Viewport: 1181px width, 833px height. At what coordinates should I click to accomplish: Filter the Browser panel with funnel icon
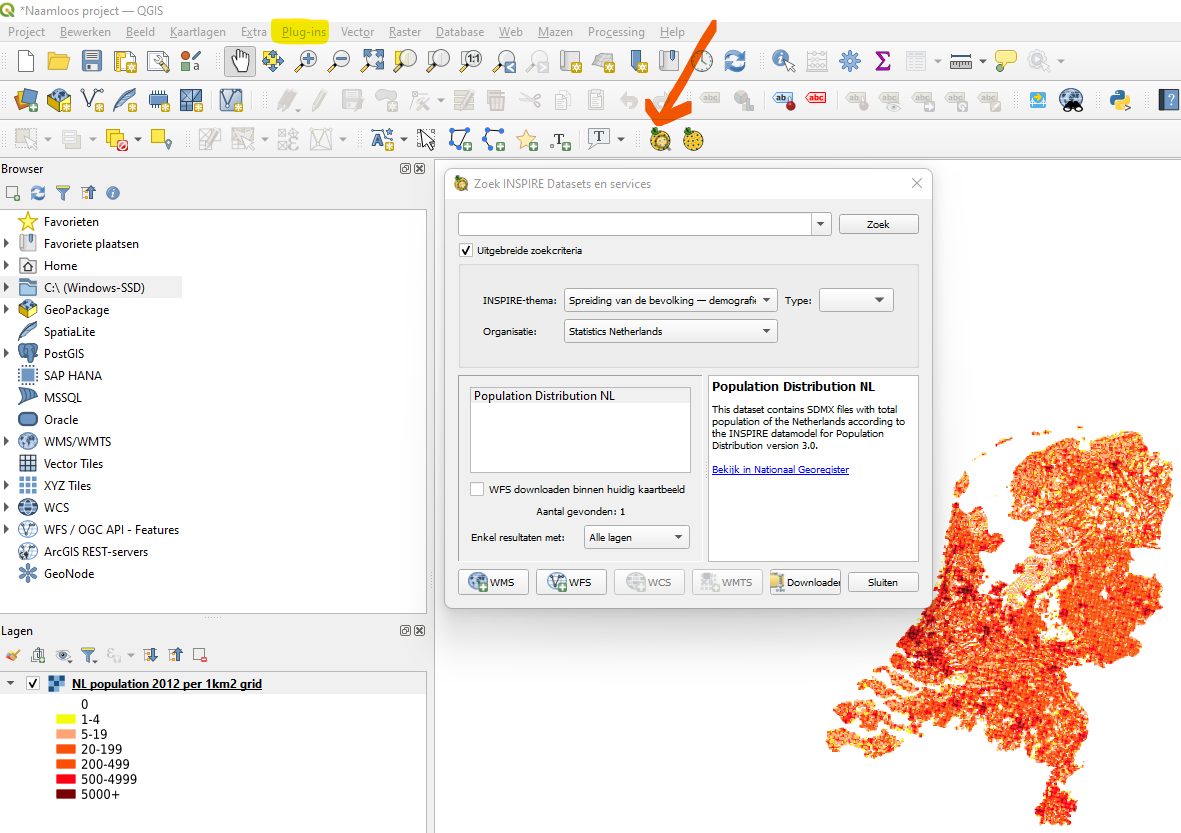point(63,194)
